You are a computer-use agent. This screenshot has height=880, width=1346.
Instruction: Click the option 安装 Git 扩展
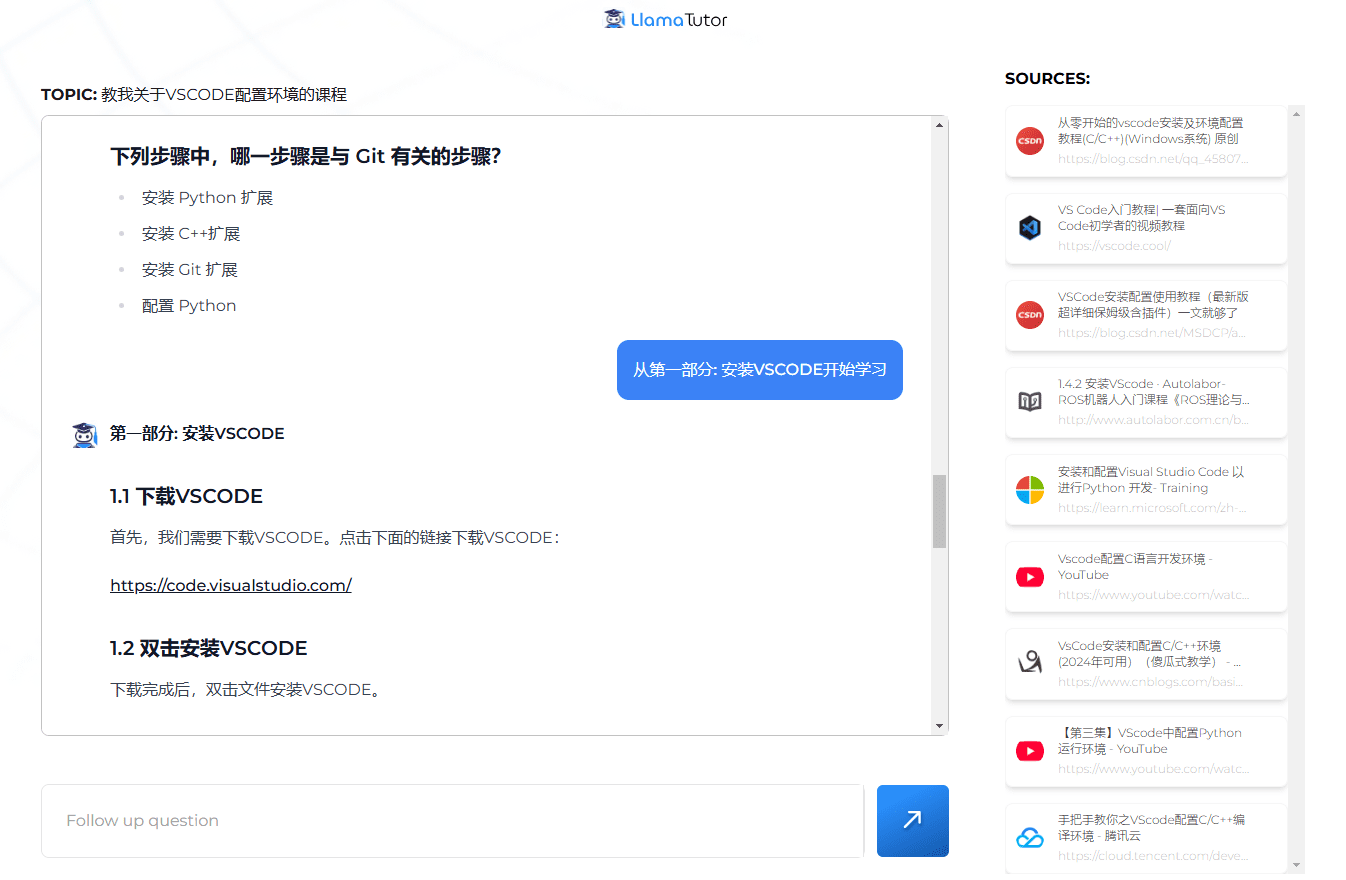click(x=190, y=270)
